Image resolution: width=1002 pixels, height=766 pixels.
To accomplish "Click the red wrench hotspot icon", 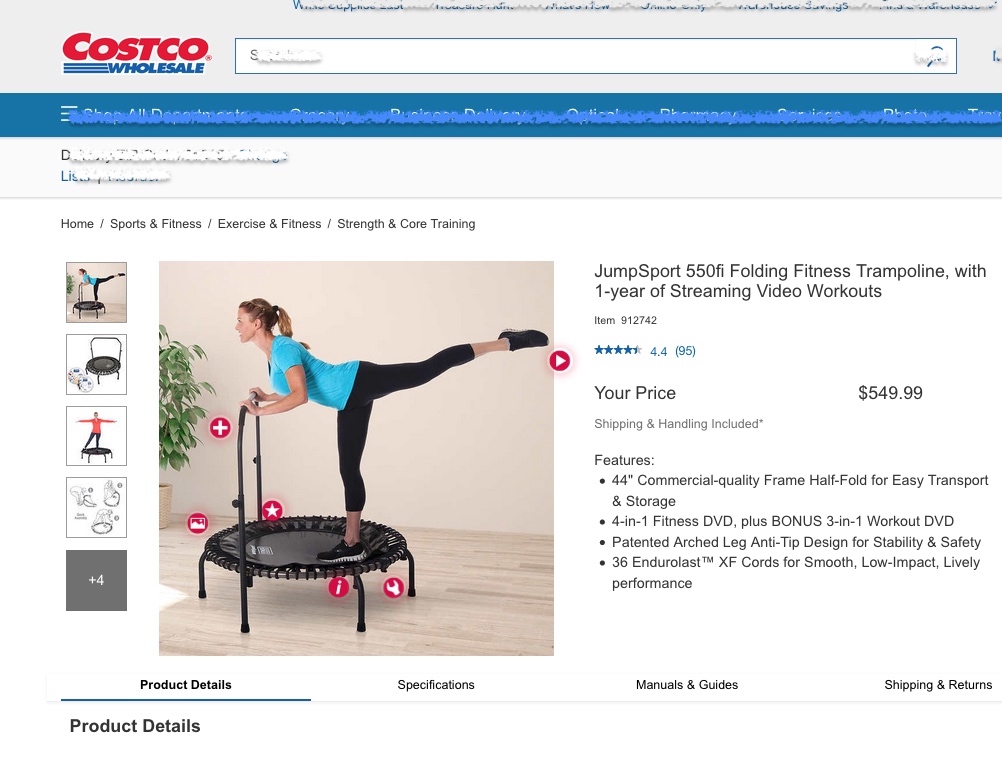I will point(393,588).
